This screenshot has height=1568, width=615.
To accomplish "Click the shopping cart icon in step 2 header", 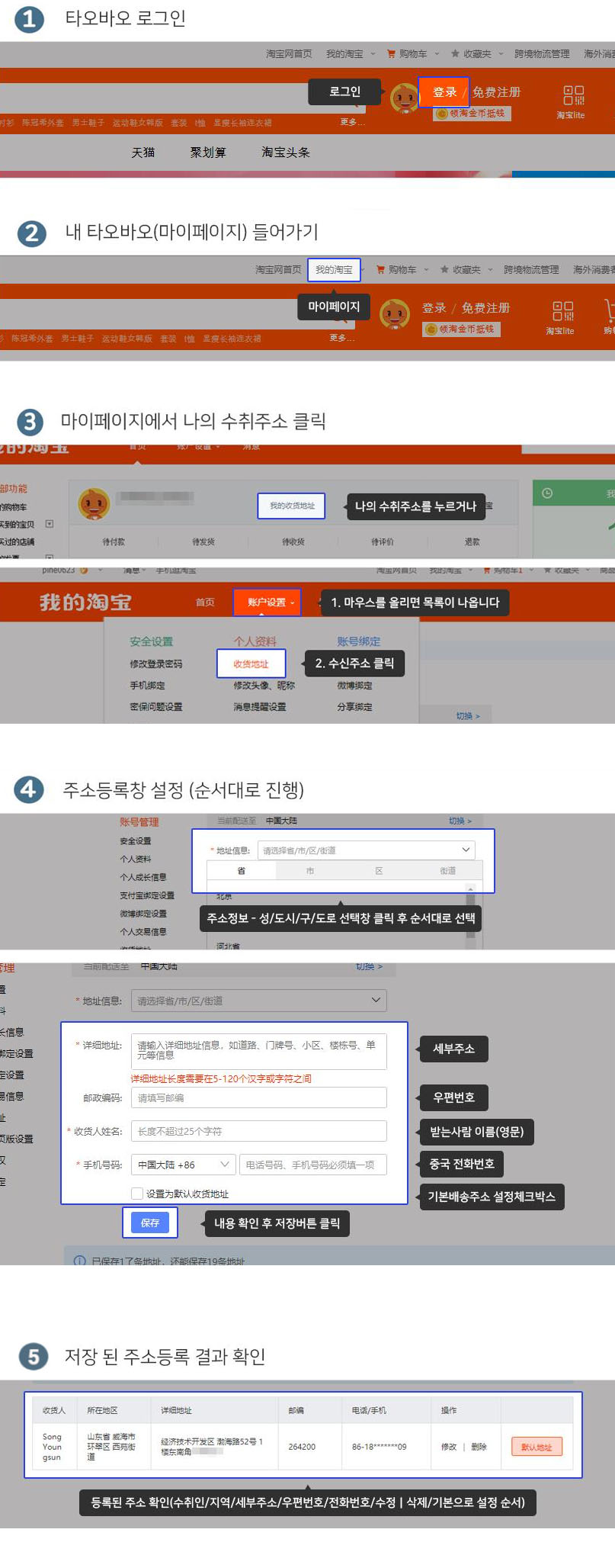I will coord(380,270).
